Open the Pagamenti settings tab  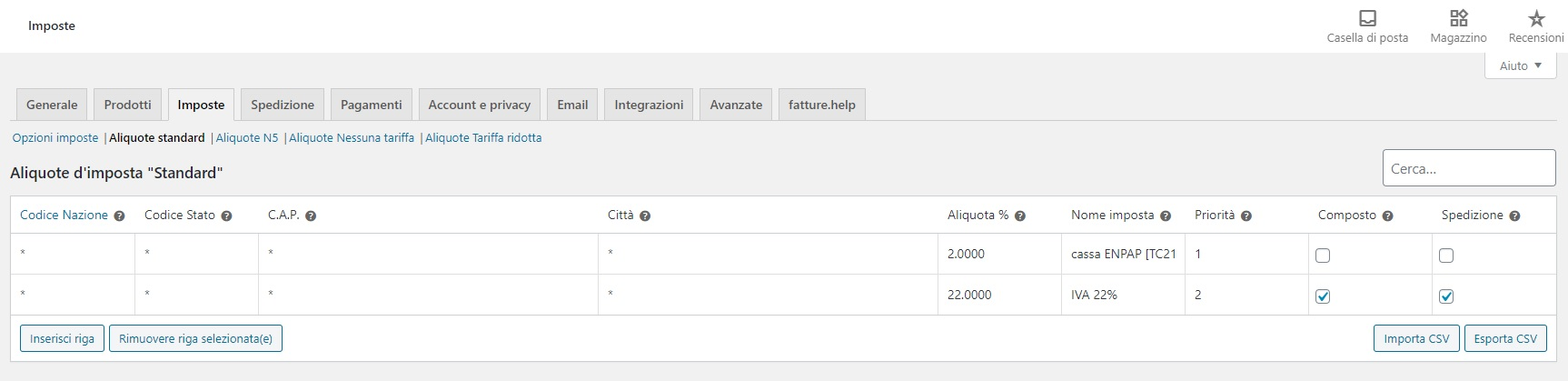371,105
